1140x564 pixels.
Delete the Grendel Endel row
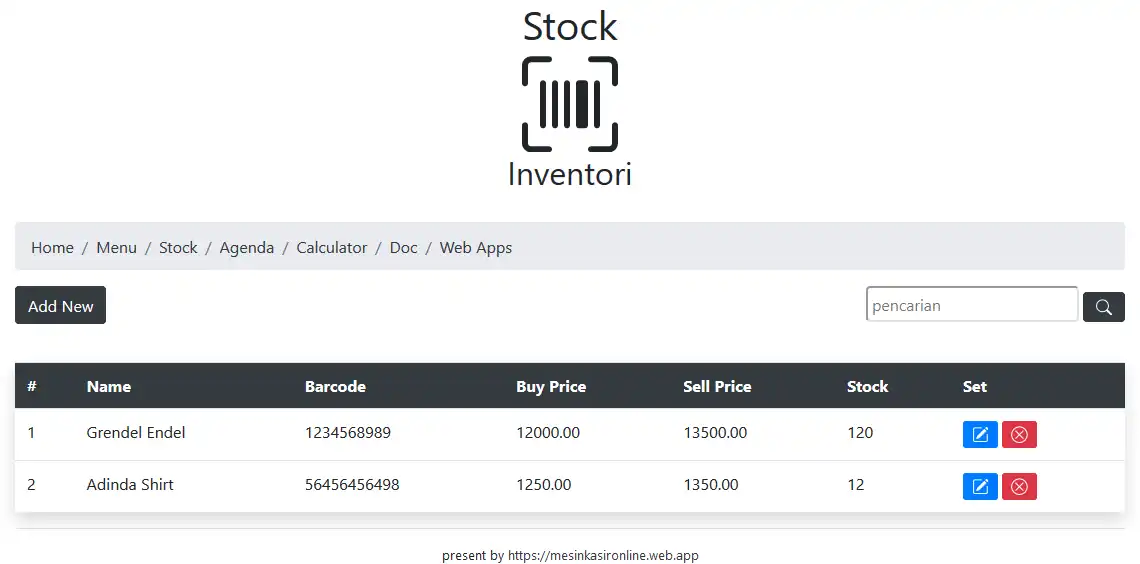1019,435
